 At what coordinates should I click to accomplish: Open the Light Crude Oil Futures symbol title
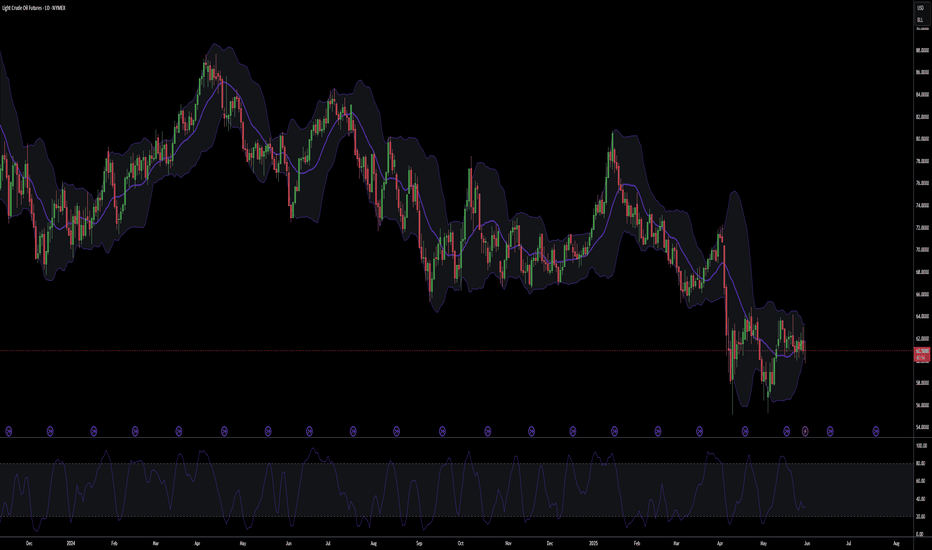pos(33,8)
